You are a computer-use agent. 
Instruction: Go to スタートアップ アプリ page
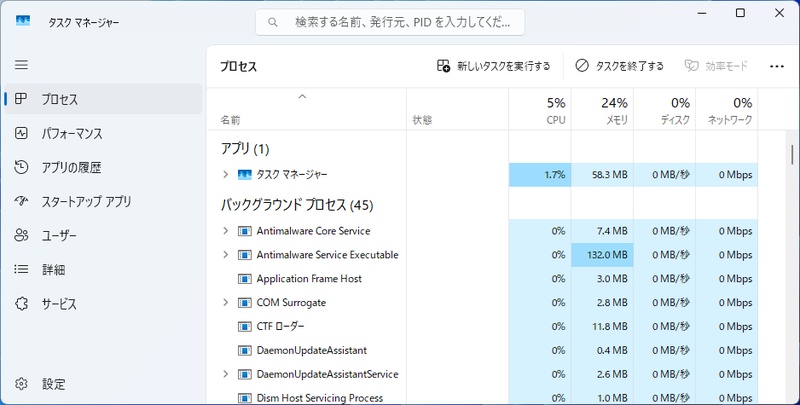pyautogui.click(x=103, y=201)
